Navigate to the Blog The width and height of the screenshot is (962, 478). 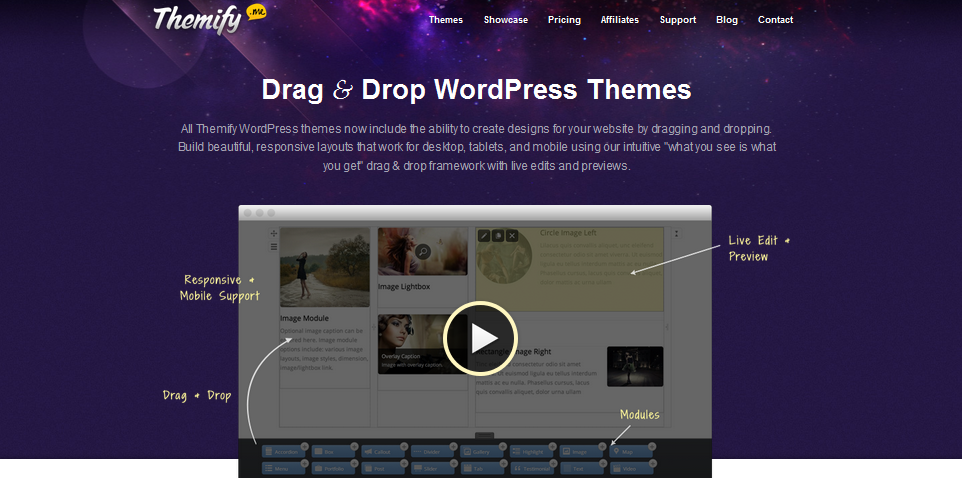coord(727,20)
